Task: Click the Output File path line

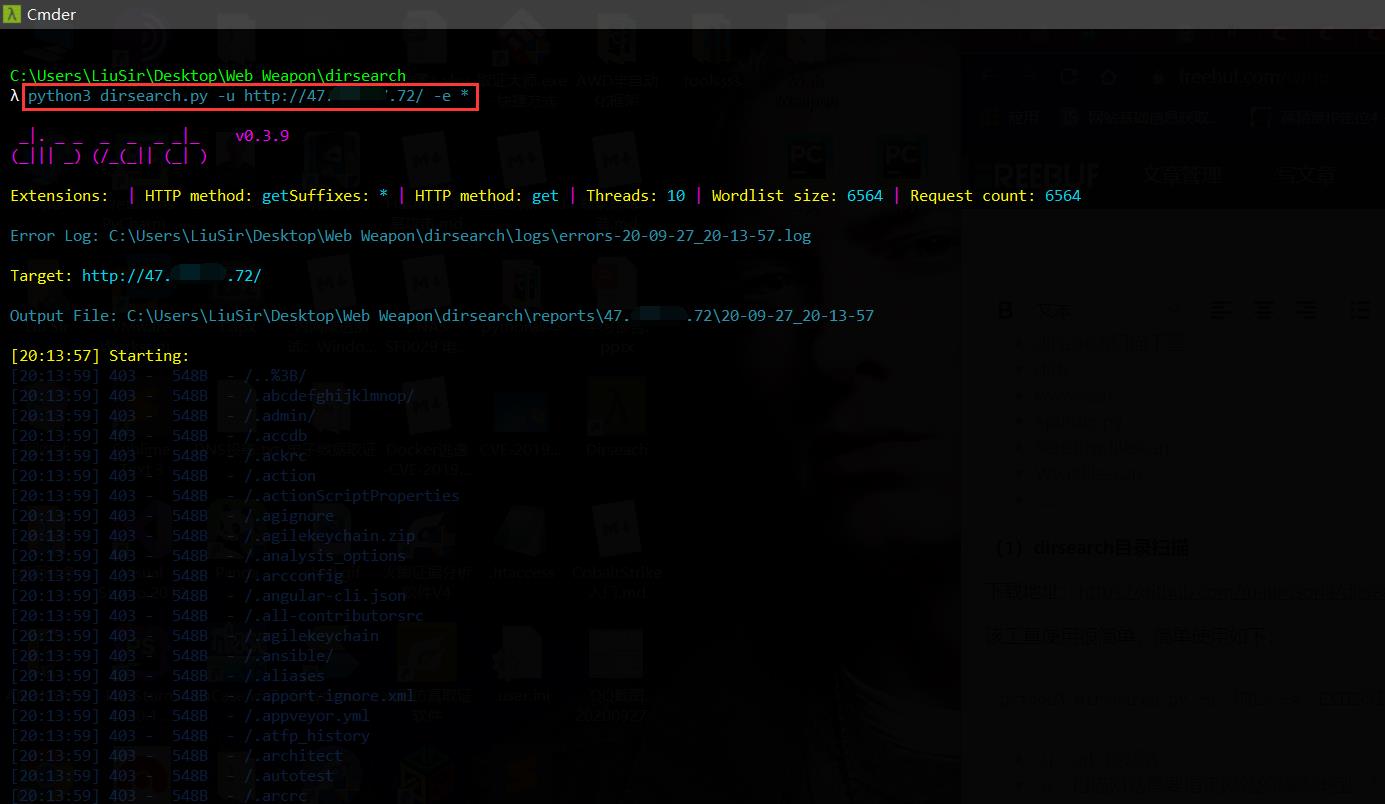Action: click(x=442, y=316)
